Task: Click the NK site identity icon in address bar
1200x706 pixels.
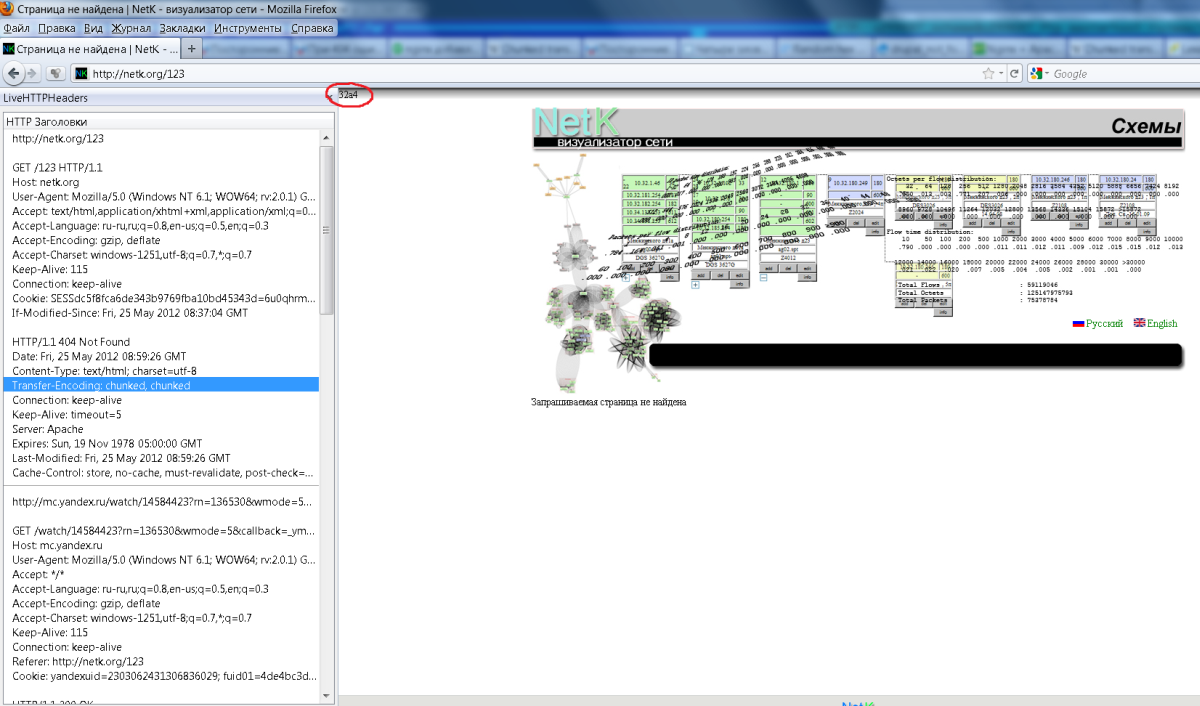Action: pyautogui.click(x=81, y=73)
